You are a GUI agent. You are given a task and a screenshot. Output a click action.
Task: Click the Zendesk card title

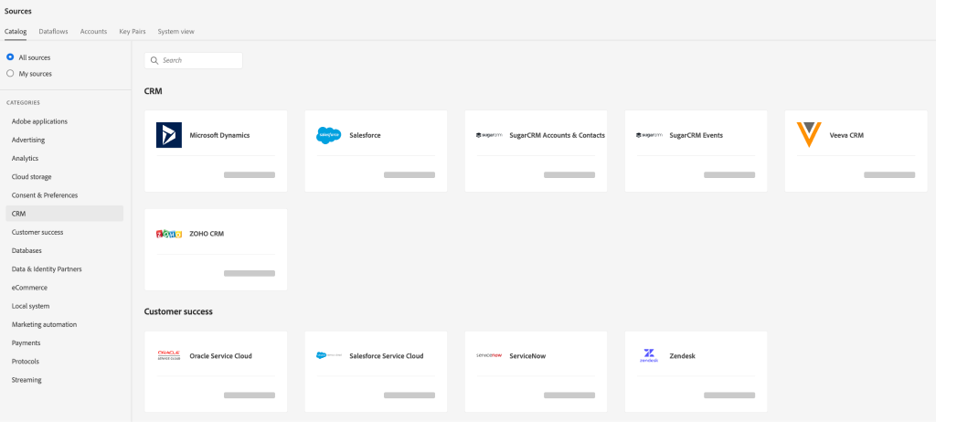(x=682, y=356)
